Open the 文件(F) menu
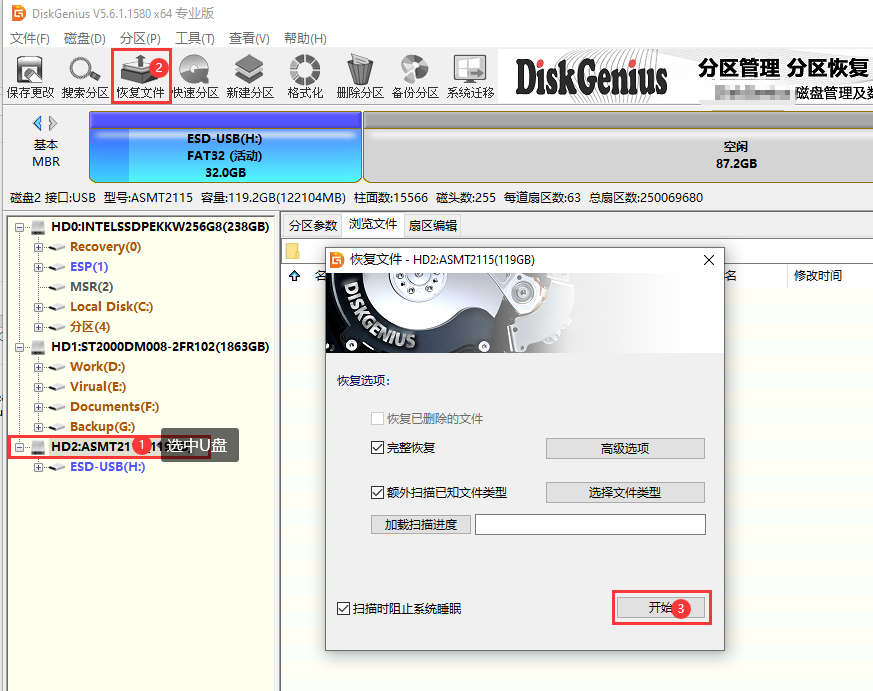 [30, 38]
